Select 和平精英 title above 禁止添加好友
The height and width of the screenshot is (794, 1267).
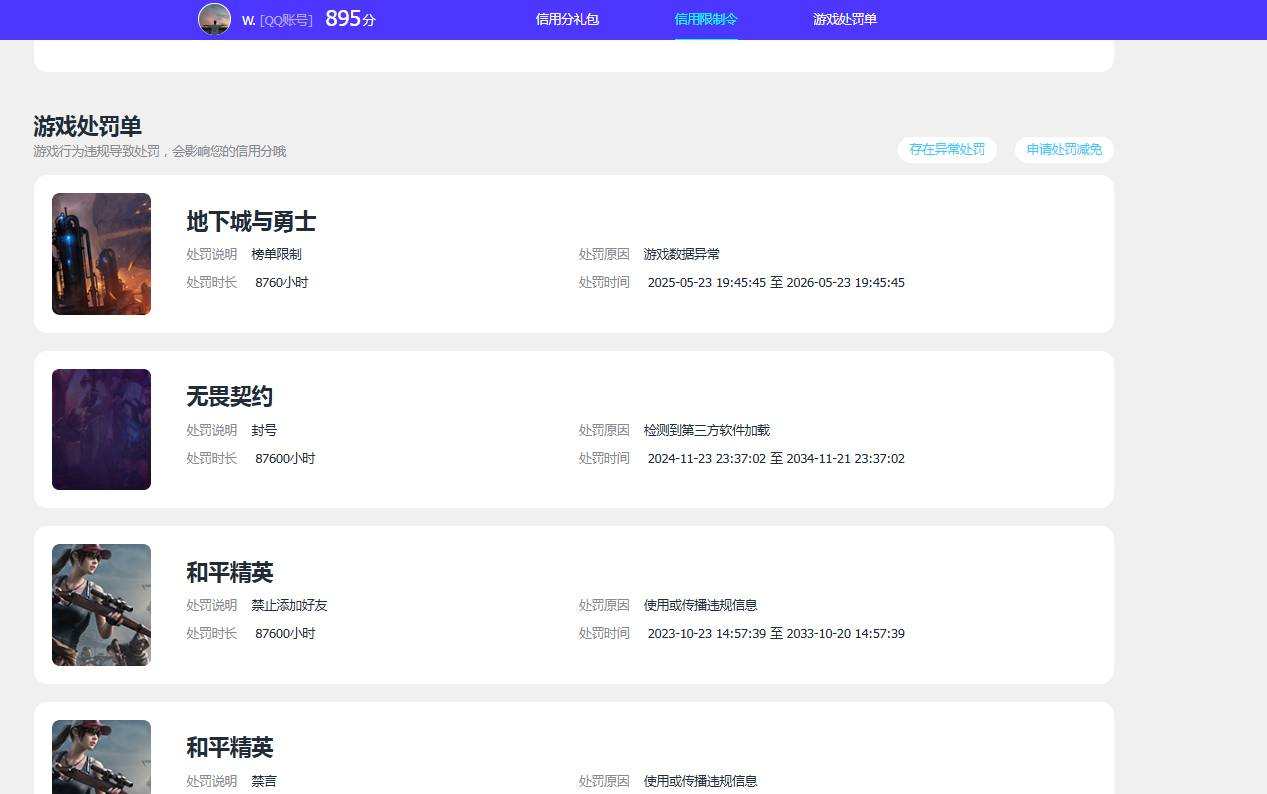[229, 572]
